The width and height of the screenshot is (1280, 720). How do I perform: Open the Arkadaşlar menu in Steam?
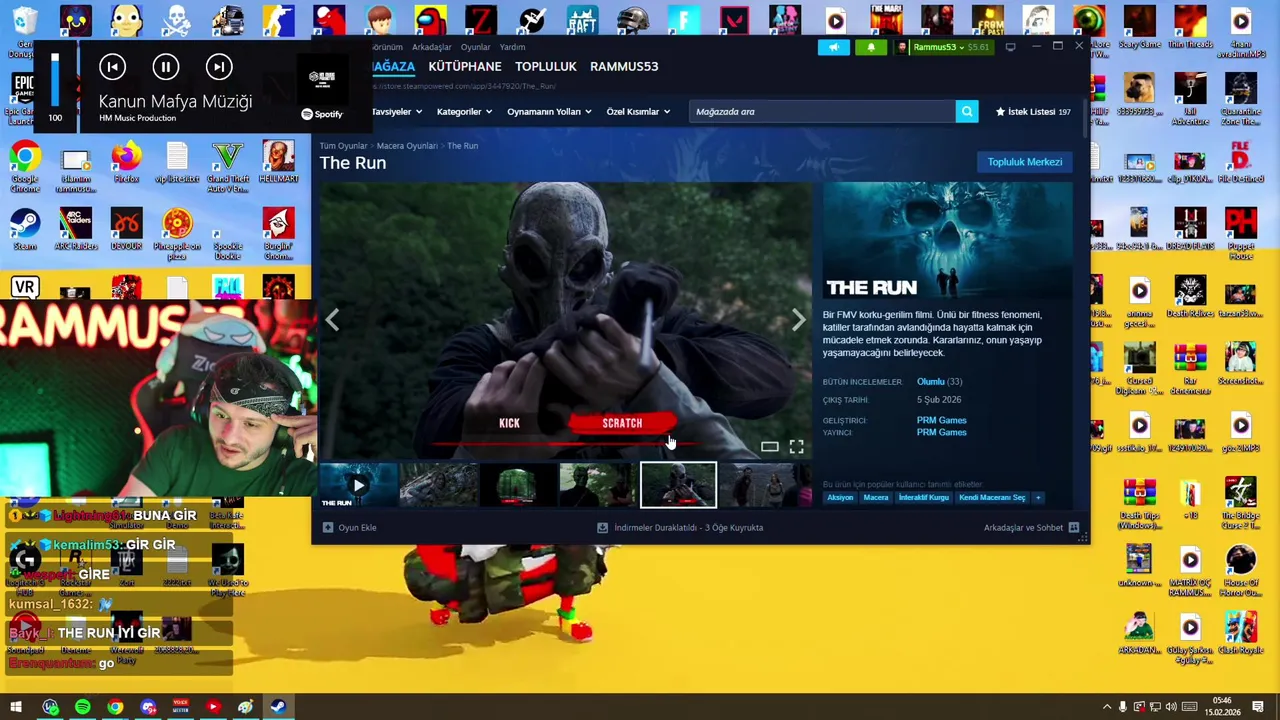coord(432,47)
